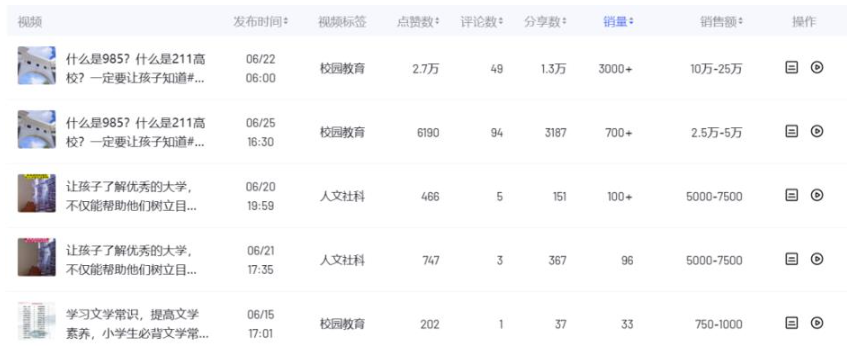Select sales amount 750-1000
Viewport: 847px width, 362px height.
click(718, 324)
